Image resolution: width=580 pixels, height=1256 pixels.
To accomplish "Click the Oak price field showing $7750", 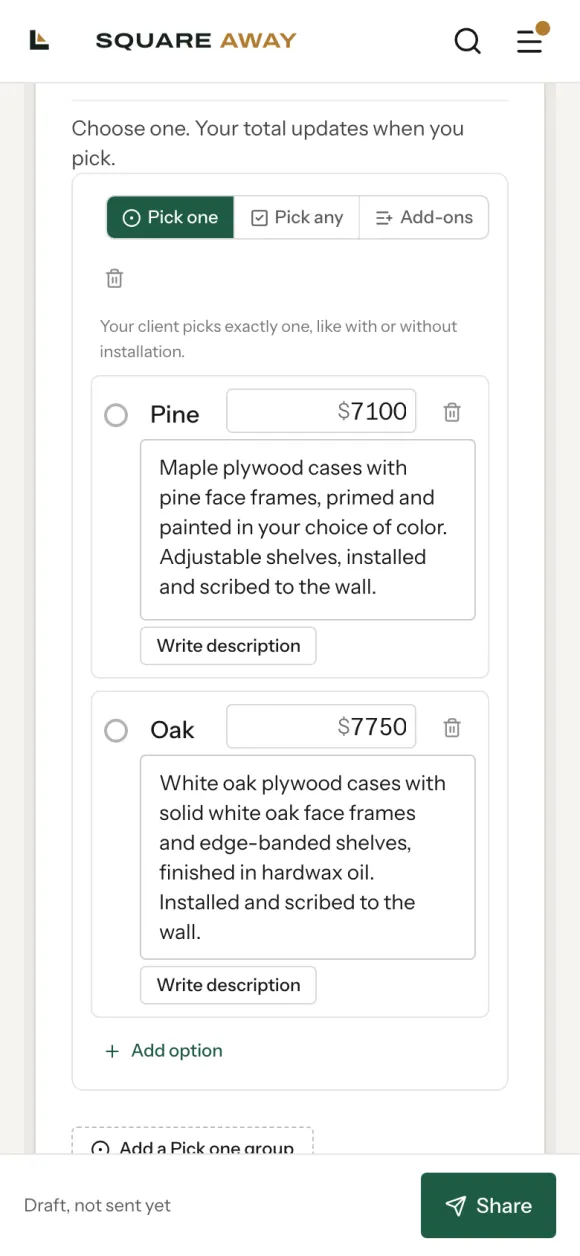I will (321, 727).
